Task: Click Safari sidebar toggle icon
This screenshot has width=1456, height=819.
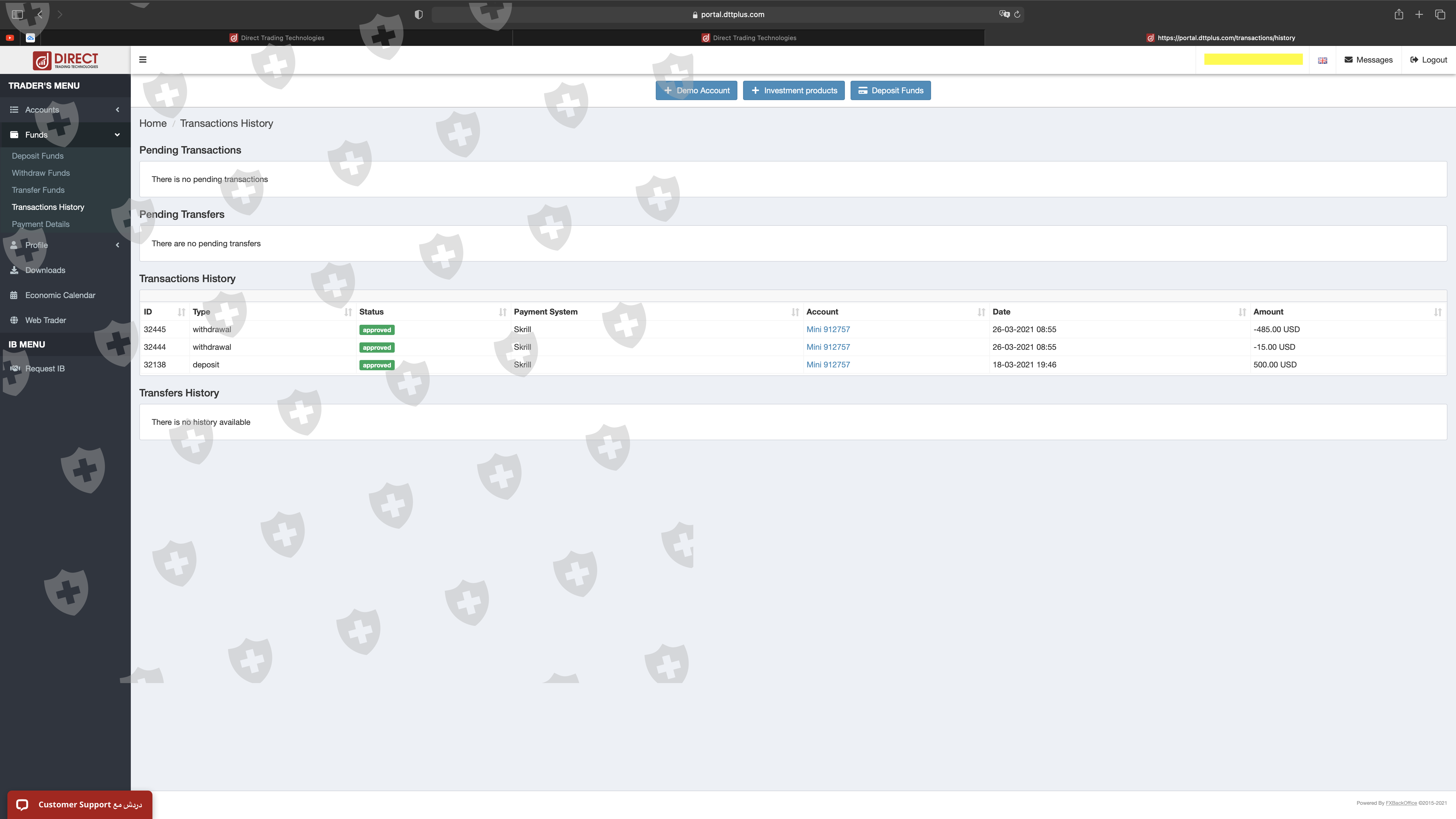Action: (17, 15)
